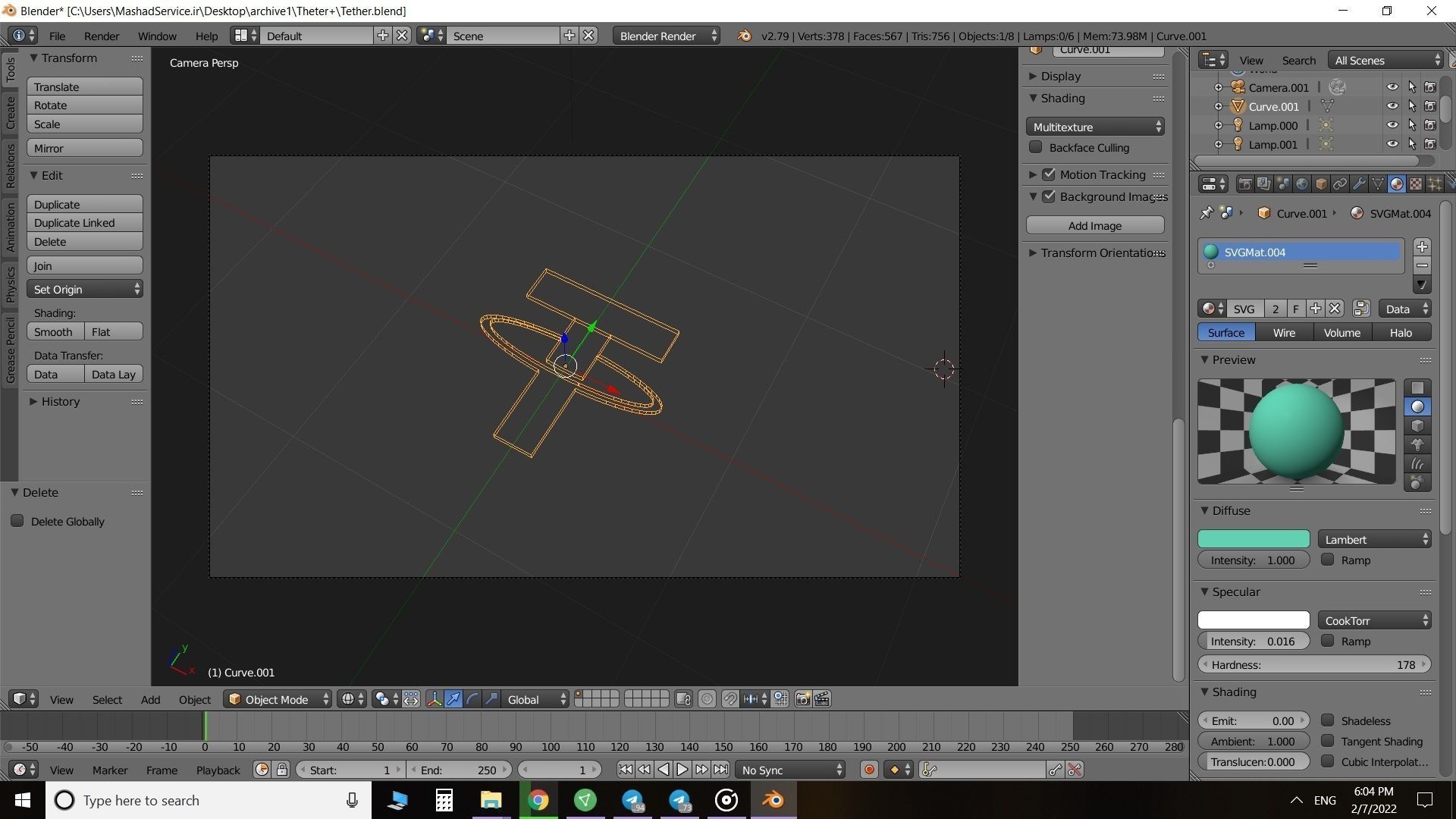Screen dimensions: 1456x819
Task: Remove the material slot with minus
Action: pos(1422,265)
